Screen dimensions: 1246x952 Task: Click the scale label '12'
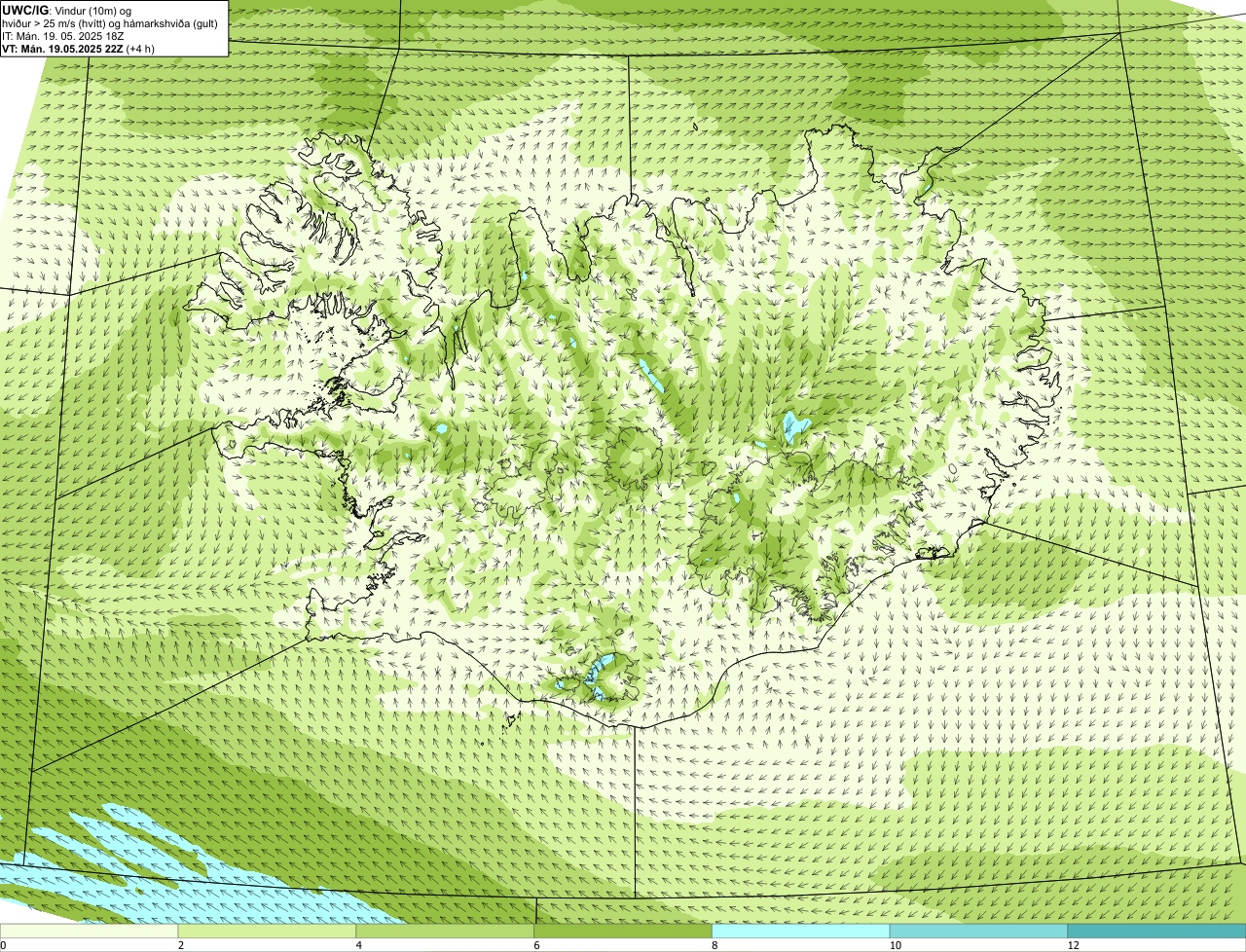point(1072,945)
